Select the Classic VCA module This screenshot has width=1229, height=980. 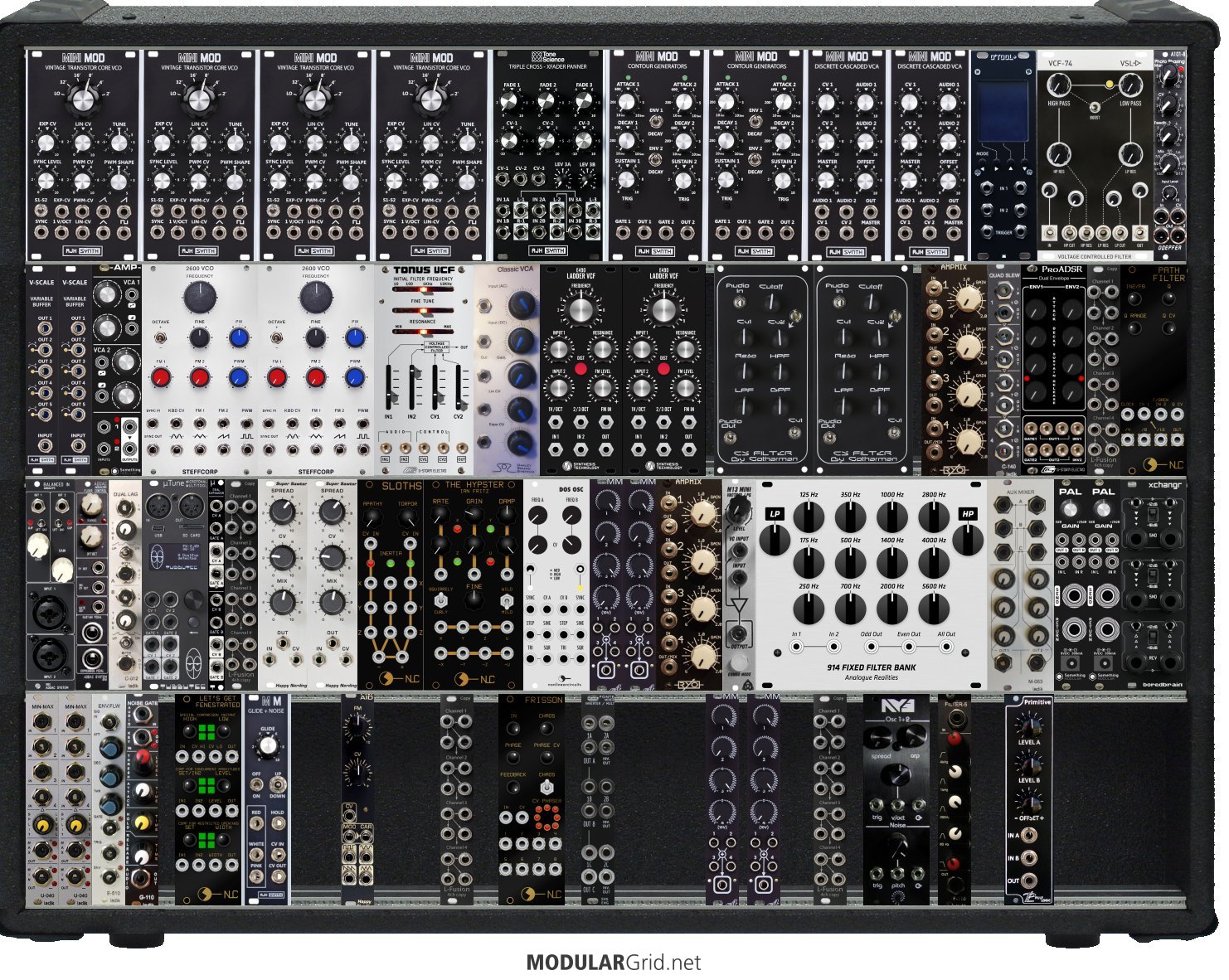(x=506, y=370)
